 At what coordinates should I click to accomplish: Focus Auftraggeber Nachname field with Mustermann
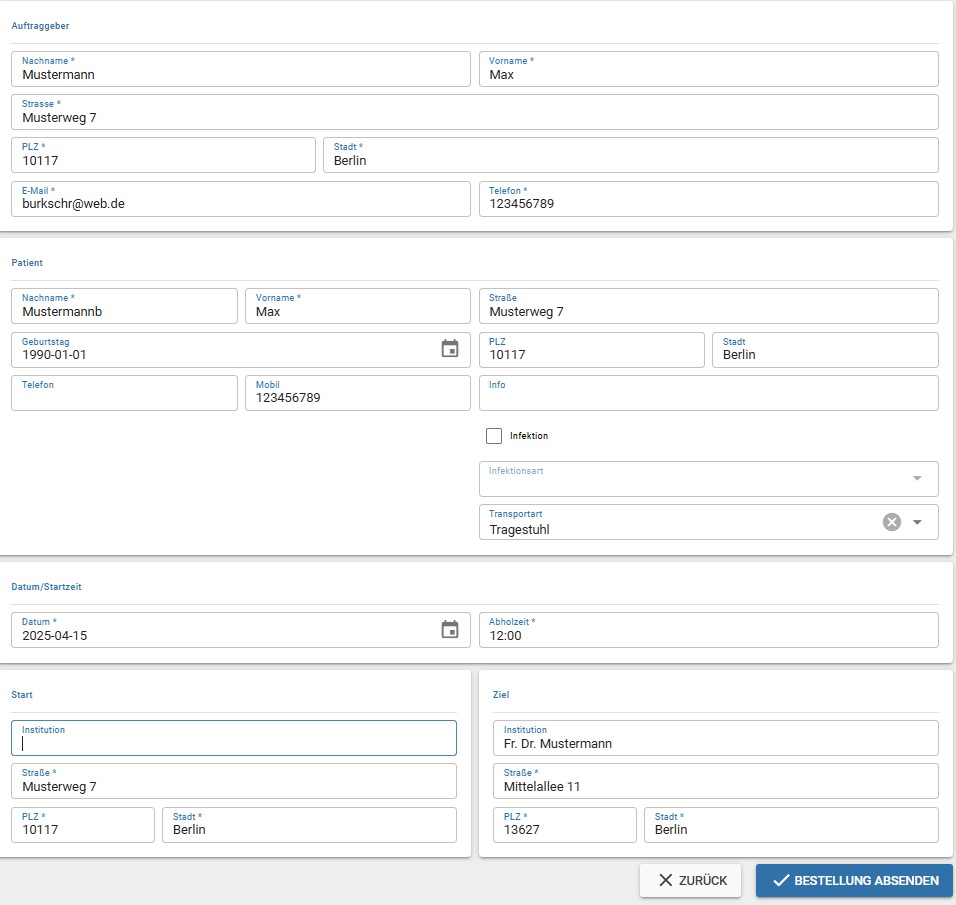coord(241,69)
